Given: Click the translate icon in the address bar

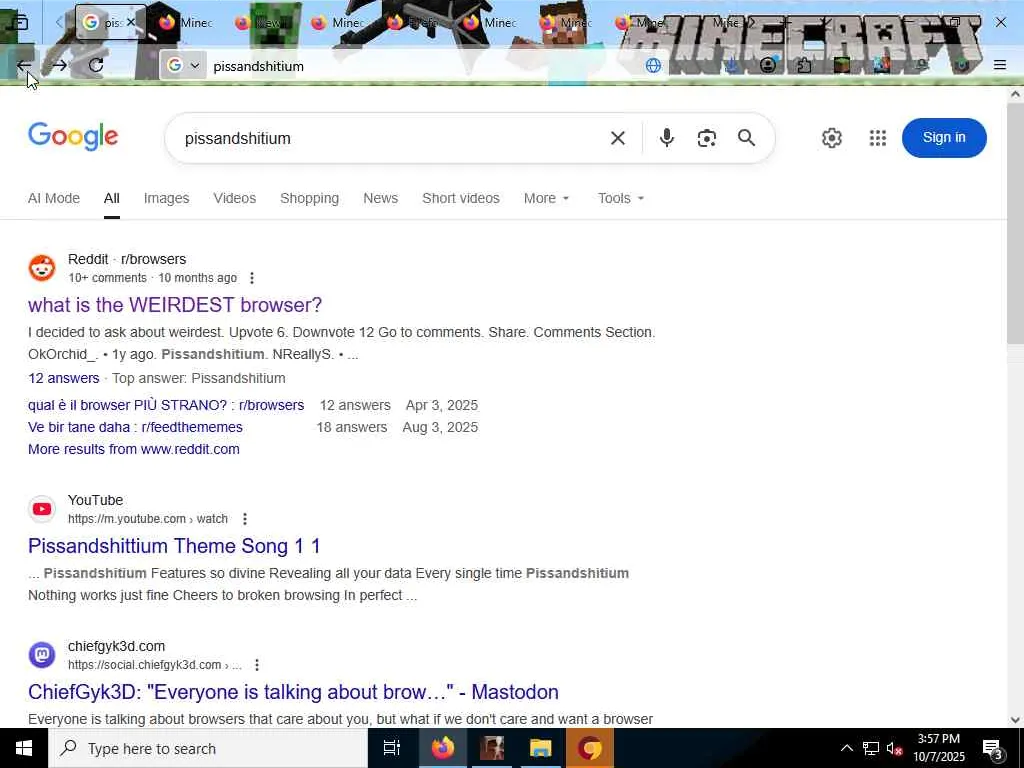Looking at the screenshot, I should tap(653, 65).
